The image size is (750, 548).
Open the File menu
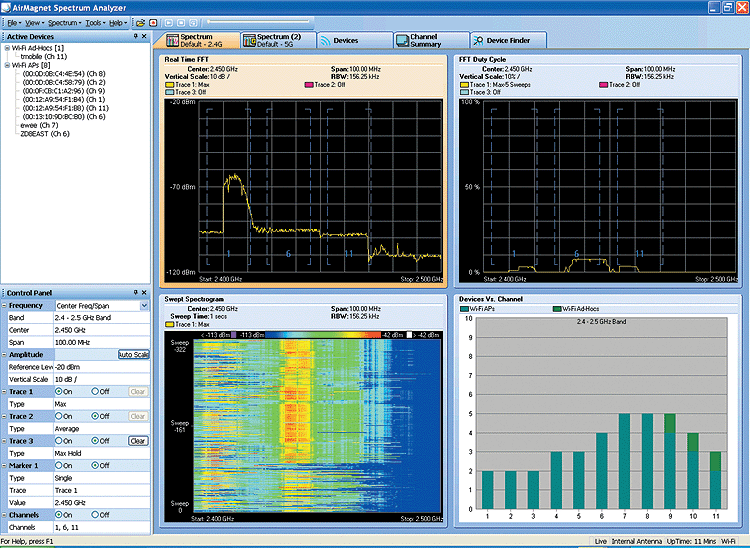coord(13,22)
